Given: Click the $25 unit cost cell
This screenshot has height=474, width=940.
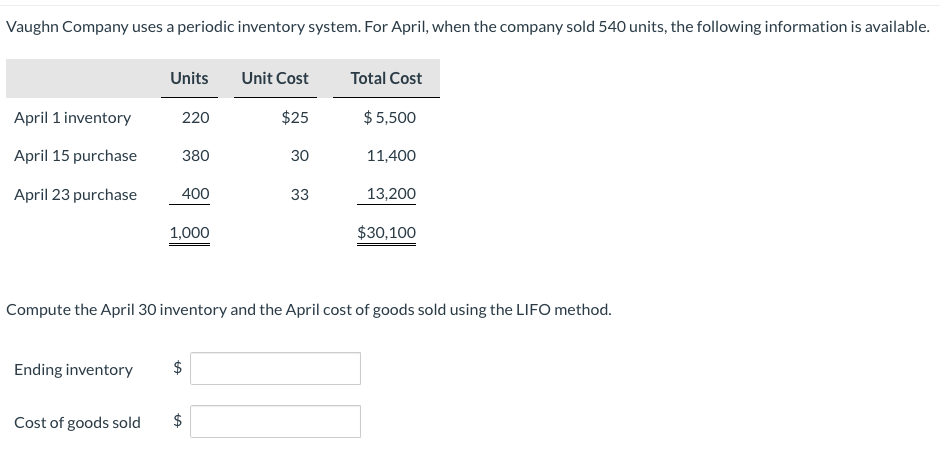Looking at the screenshot, I should [x=295, y=118].
